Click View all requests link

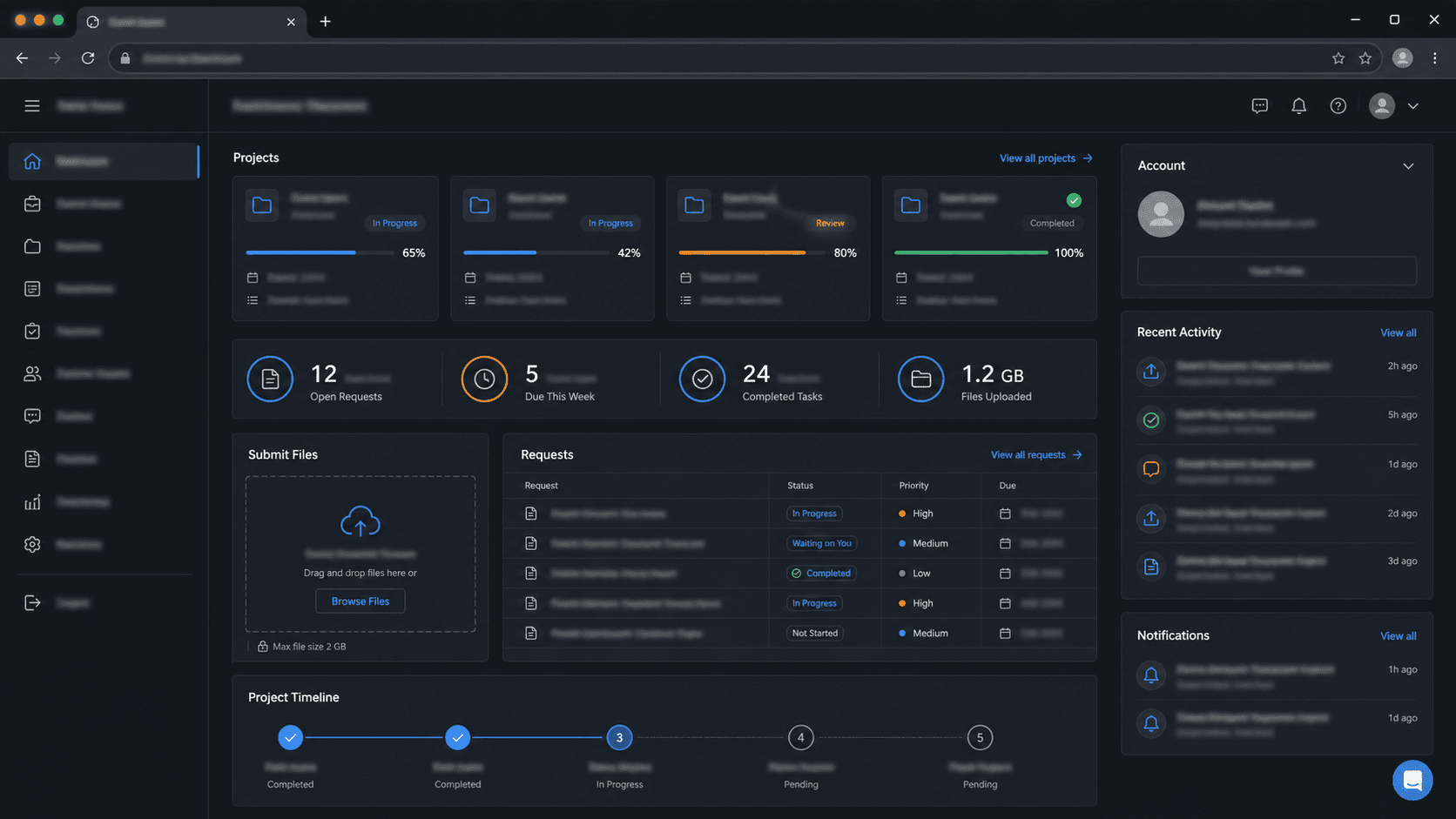click(x=1036, y=455)
